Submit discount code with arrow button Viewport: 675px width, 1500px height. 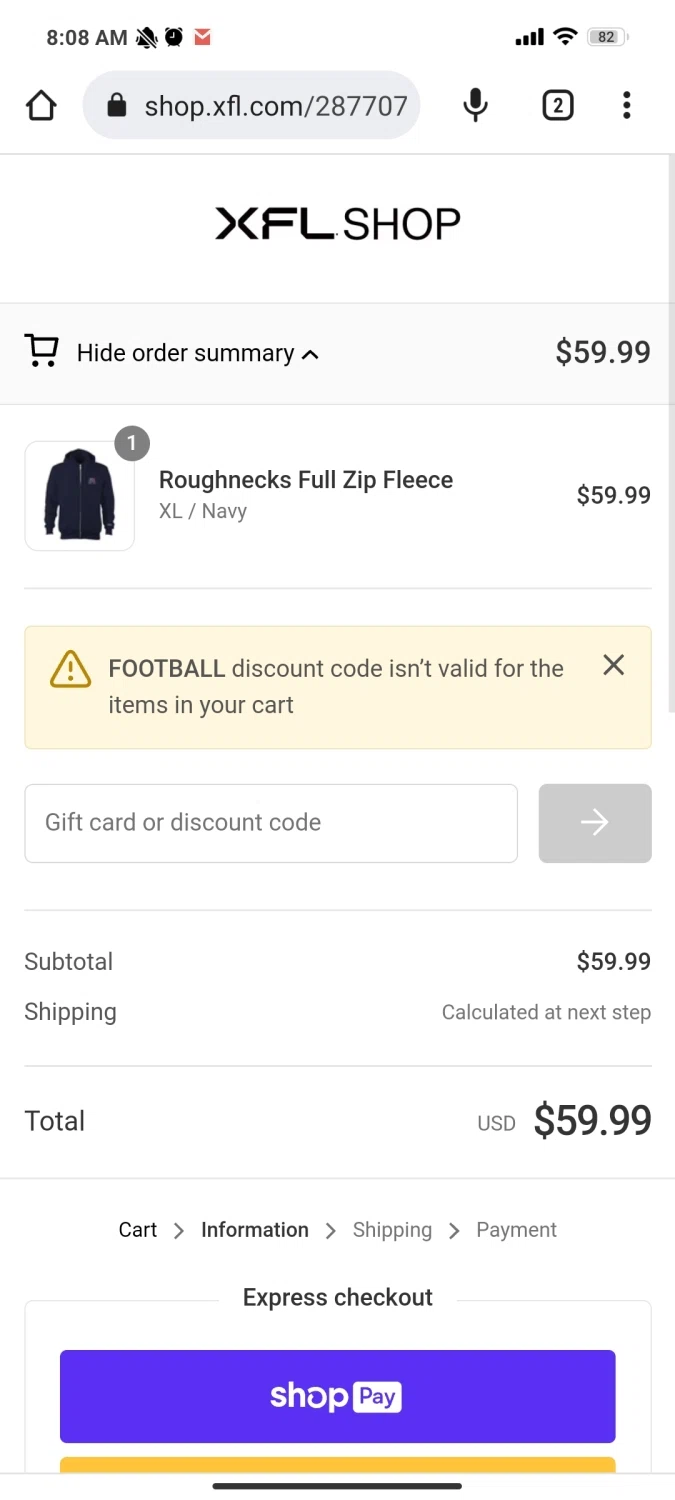pyautogui.click(x=595, y=823)
